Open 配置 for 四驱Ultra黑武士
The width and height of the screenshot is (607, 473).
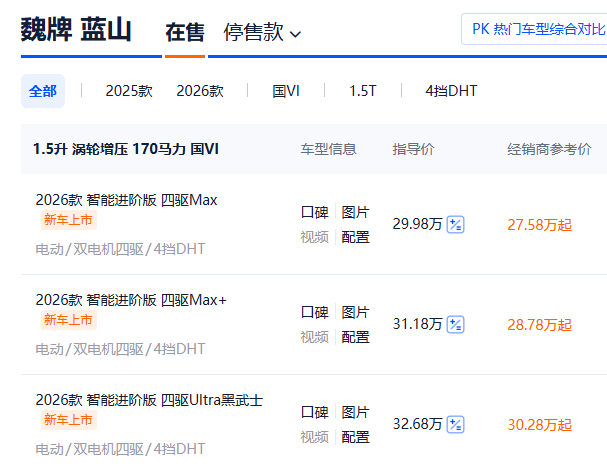tap(355, 437)
